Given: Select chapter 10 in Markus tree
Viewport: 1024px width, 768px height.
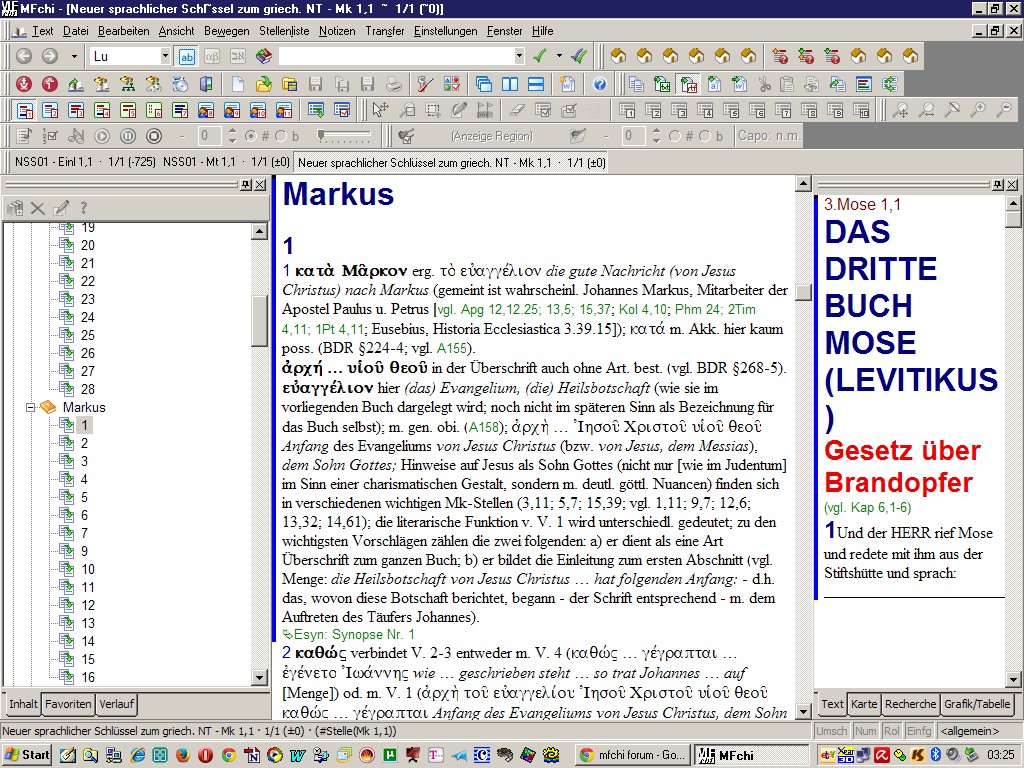Looking at the screenshot, I should pos(88,569).
